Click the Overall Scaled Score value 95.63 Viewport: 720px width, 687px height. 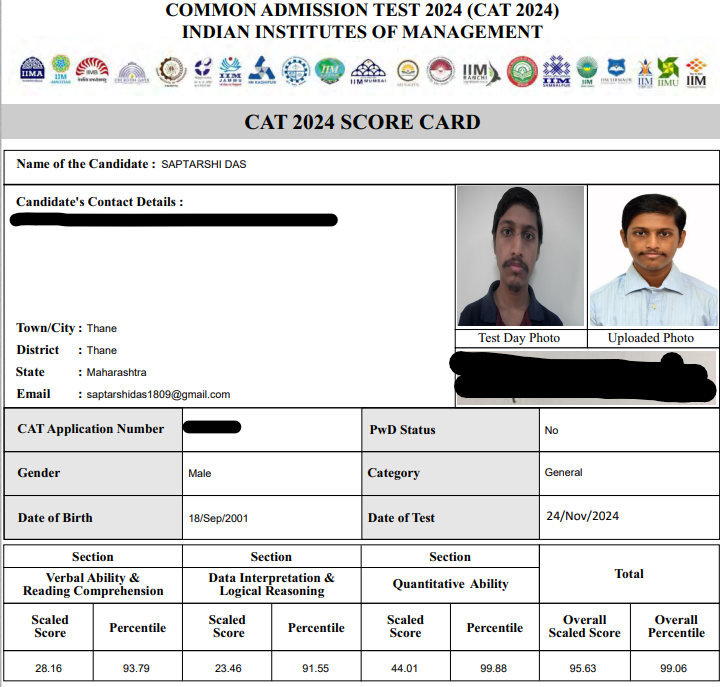coord(585,668)
